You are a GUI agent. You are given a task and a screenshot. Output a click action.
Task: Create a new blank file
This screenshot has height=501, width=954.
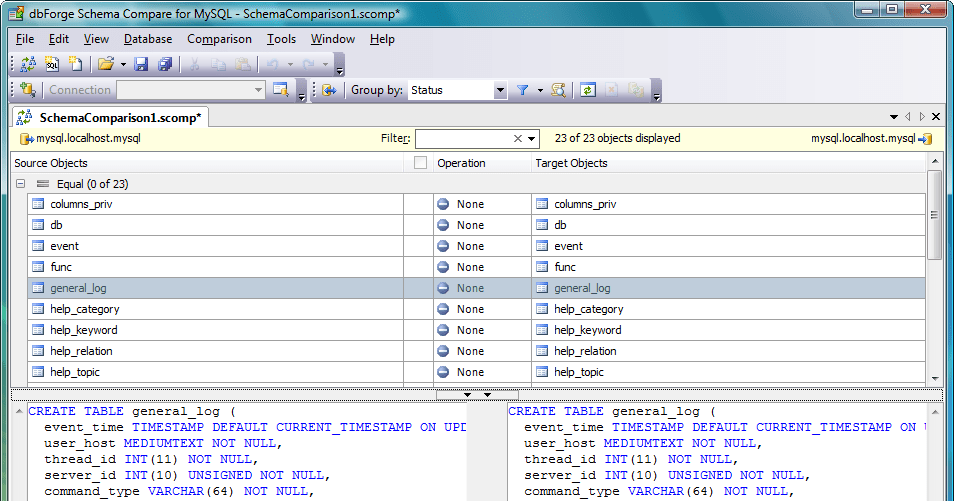coord(75,64)
